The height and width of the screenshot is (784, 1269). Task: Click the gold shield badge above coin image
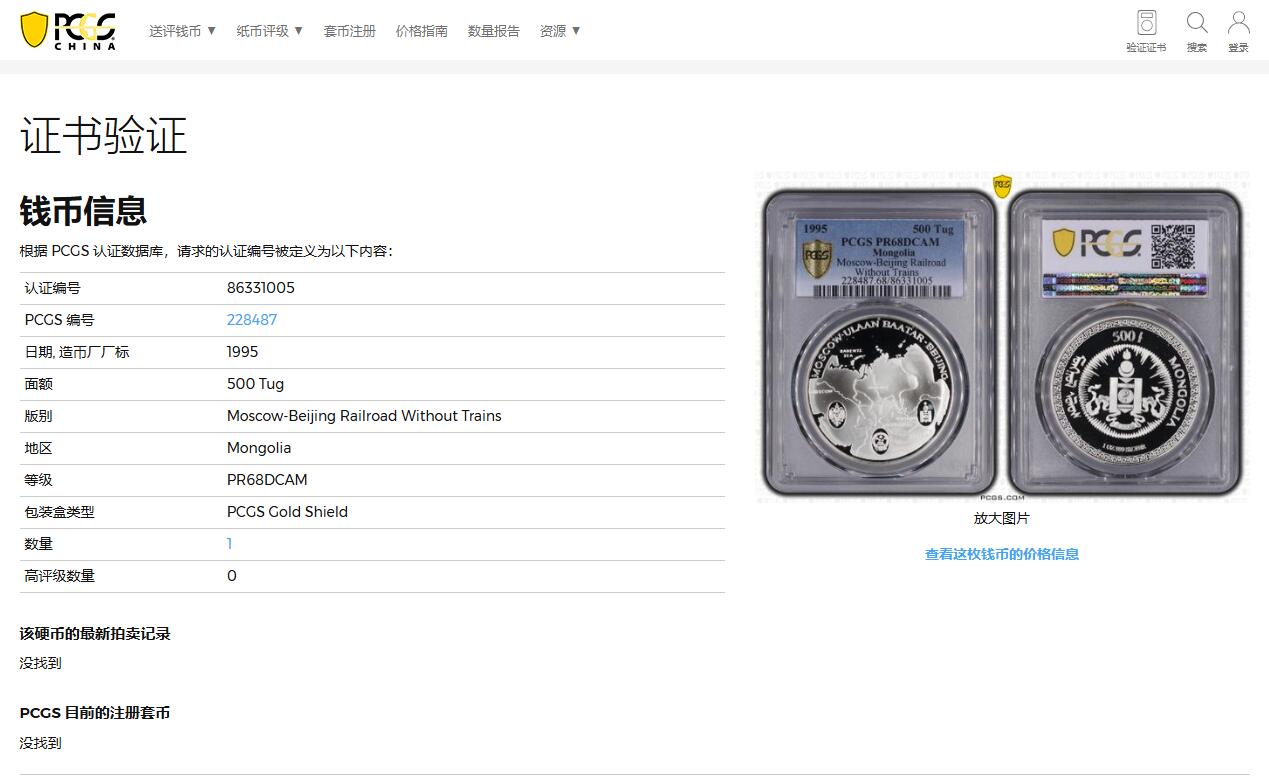click(1002, 186)
